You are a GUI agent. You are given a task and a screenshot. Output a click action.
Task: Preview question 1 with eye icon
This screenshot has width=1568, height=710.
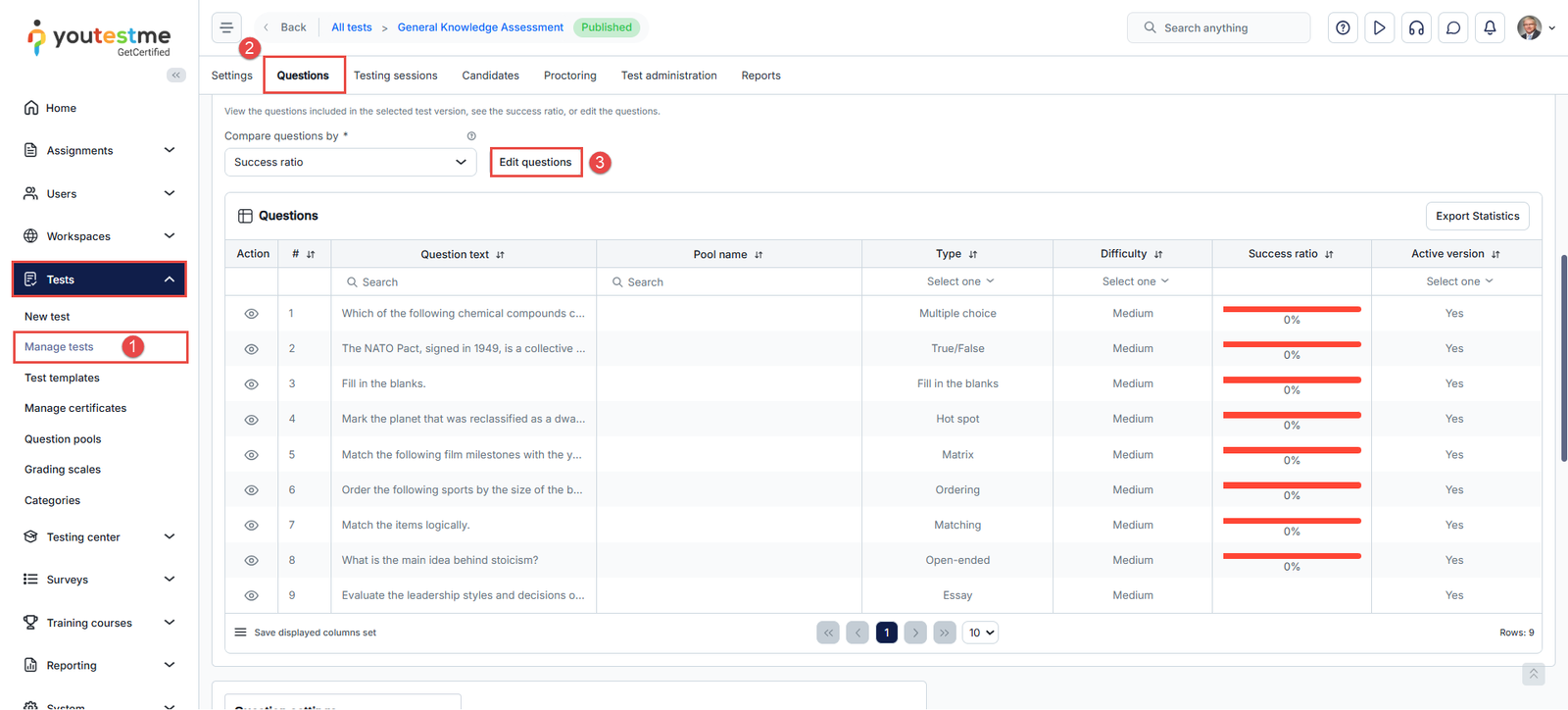click(252, 314)
